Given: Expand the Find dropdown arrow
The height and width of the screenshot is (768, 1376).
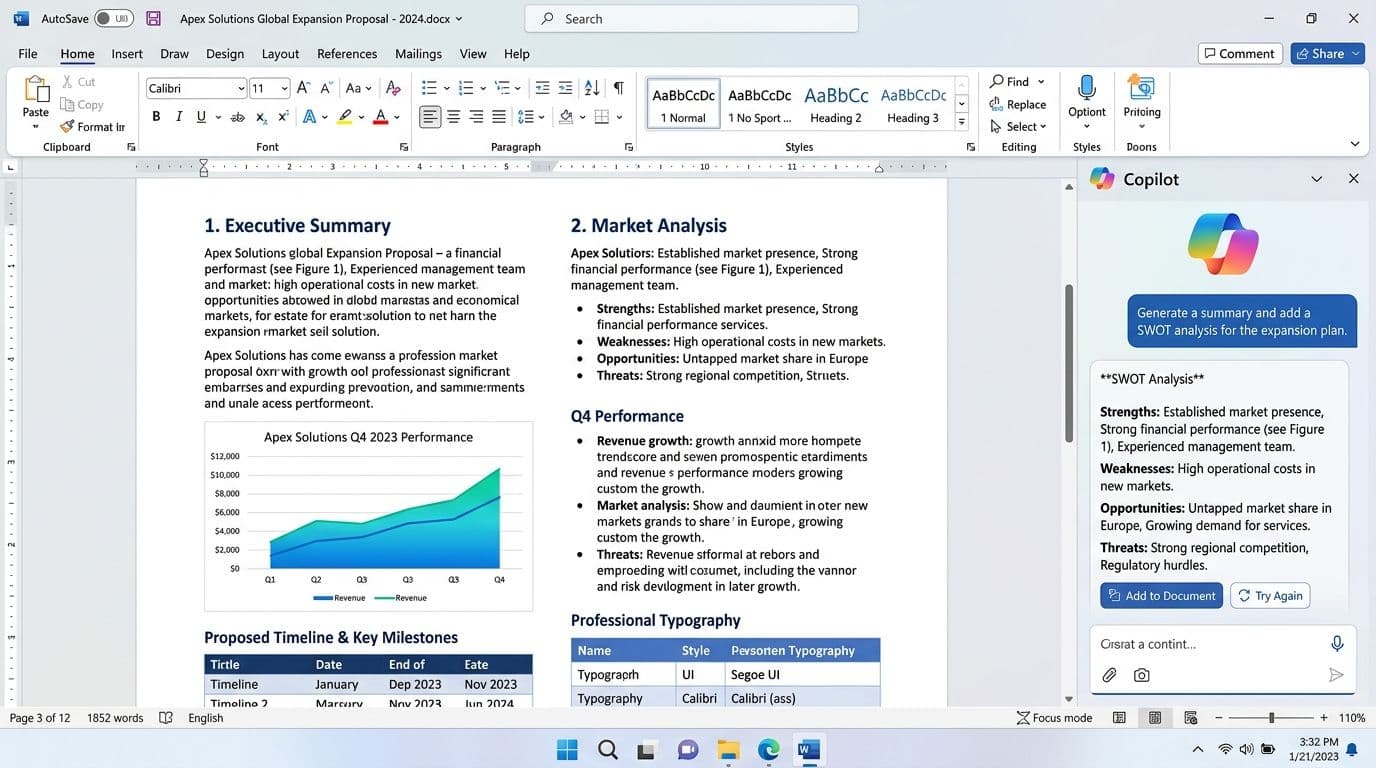Looking at the screenshot, I should click(x=1041, y=82).
